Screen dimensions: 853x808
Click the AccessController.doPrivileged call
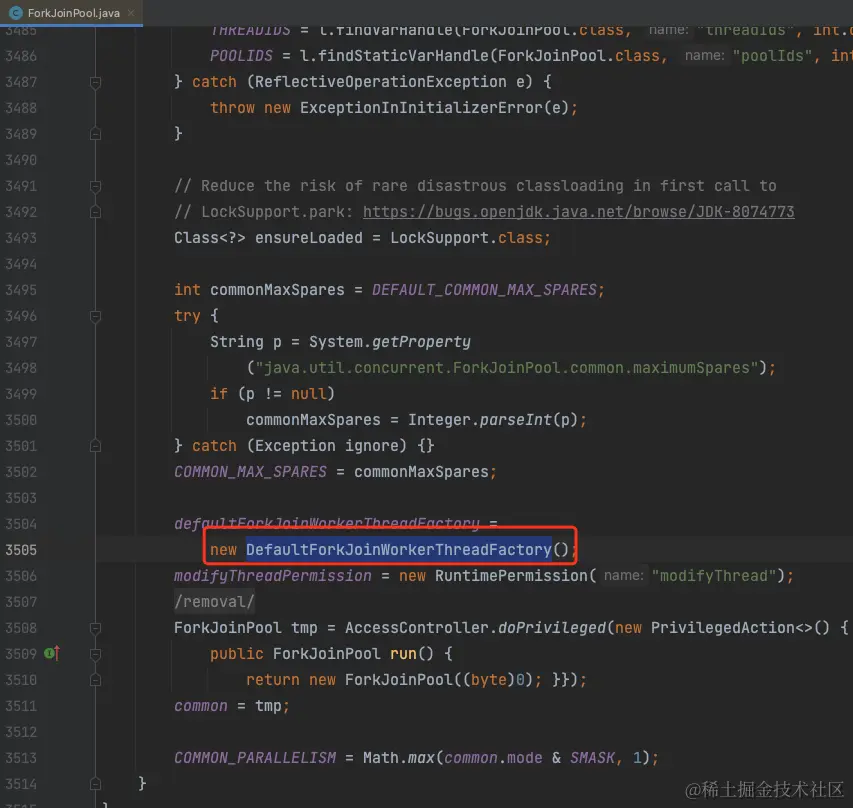pyautogui.click(x=475, y=627)
